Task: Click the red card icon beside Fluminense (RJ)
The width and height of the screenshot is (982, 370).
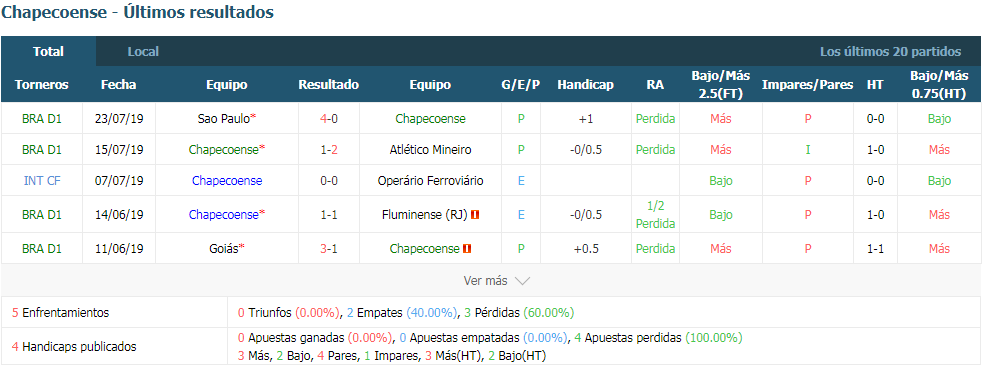Action: (475, 215)
